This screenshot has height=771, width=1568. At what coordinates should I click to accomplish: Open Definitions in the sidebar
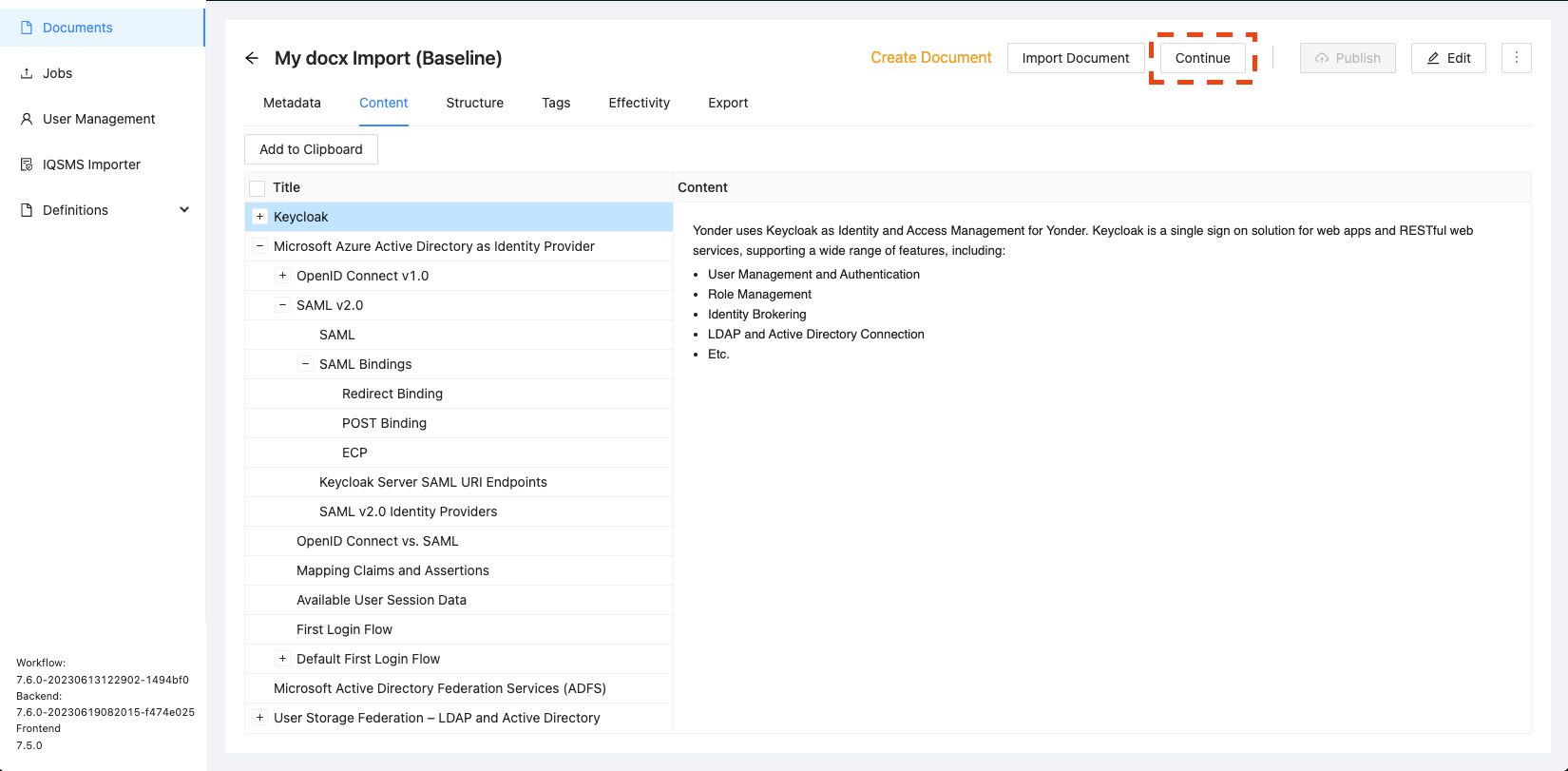click(x=103, y=210)
